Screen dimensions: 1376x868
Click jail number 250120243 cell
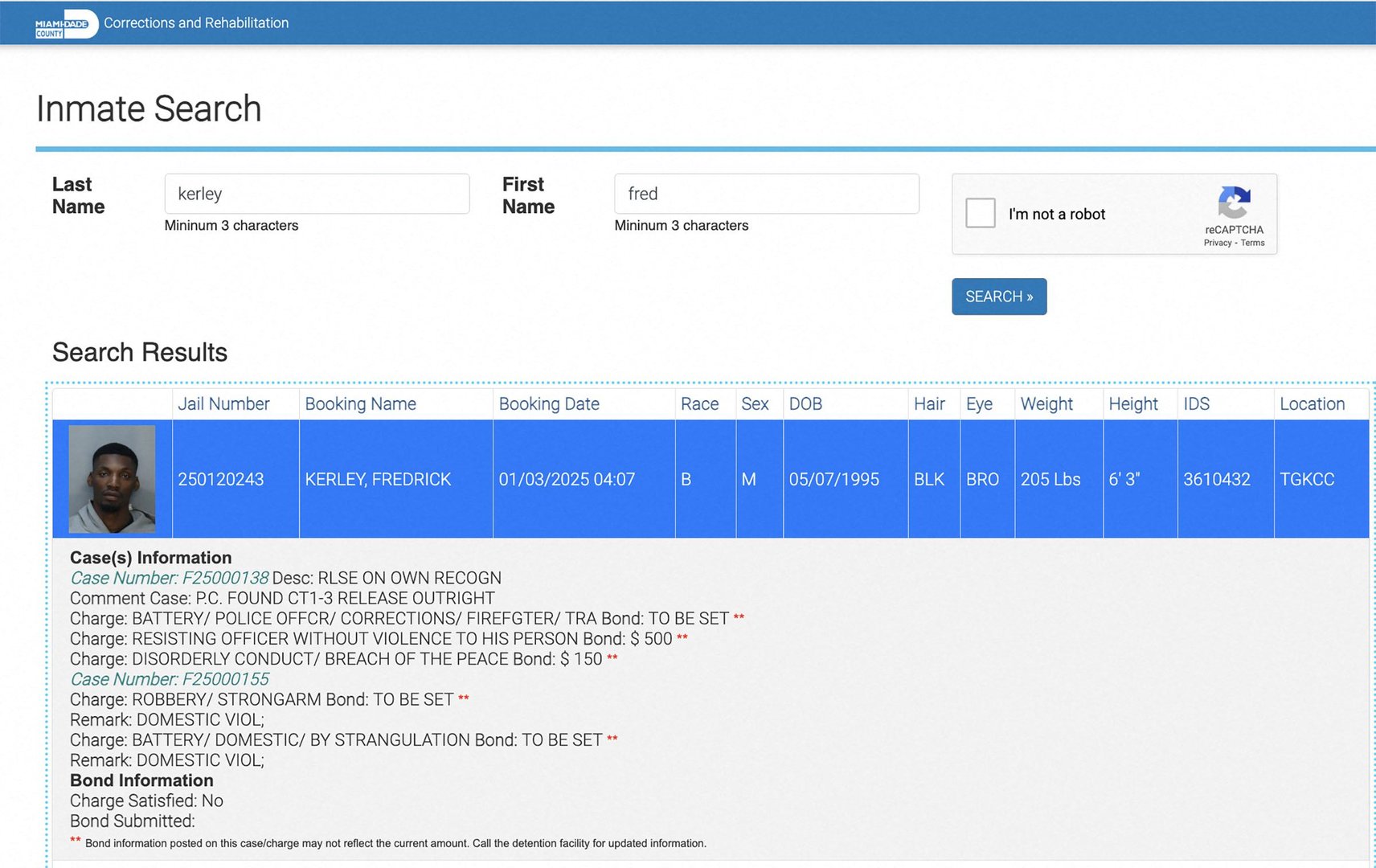click(235, 479)
